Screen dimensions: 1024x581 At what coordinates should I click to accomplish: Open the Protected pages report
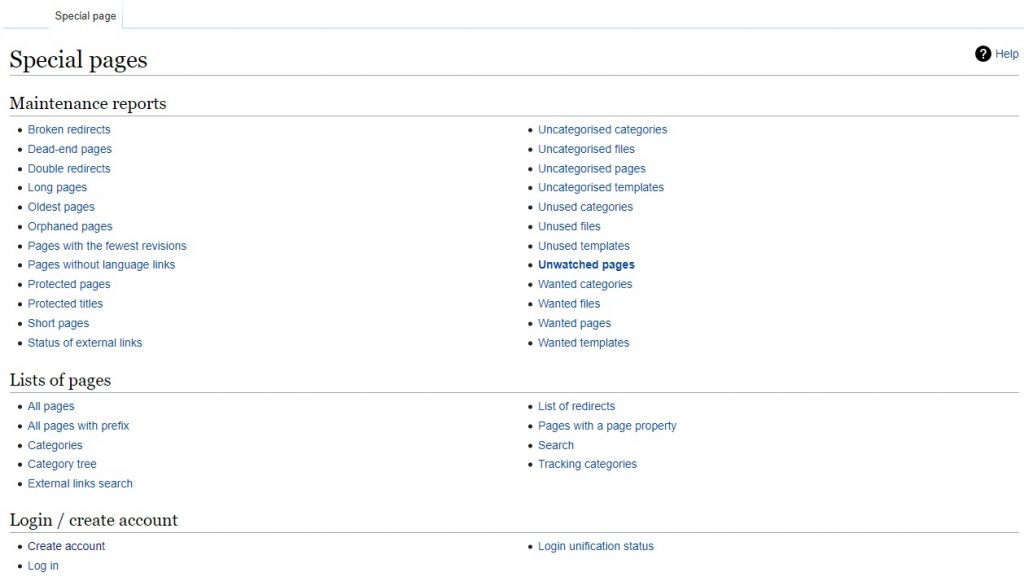pos(69,284)
